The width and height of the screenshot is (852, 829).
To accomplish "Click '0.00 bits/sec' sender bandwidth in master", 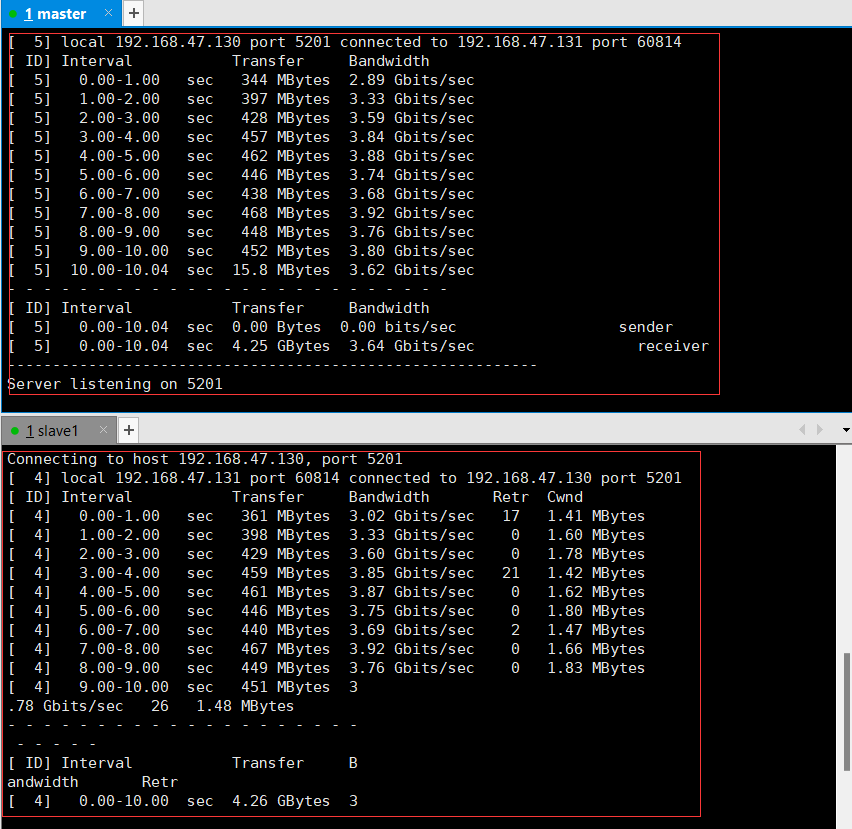I will pyautogui.click(x=398, y=327).
